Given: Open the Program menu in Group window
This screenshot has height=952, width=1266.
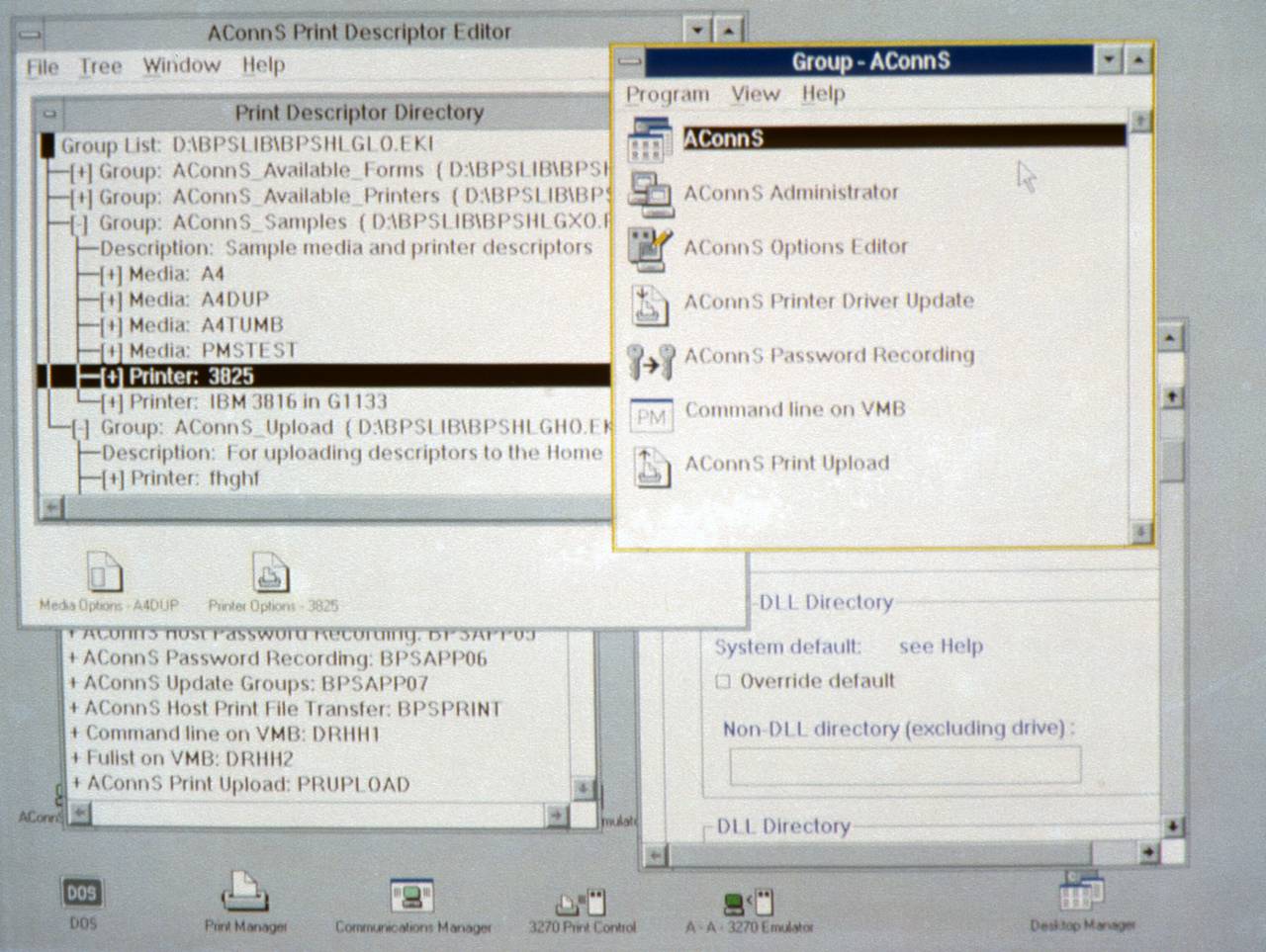Looking at the screenshot, I should (667, 94).
